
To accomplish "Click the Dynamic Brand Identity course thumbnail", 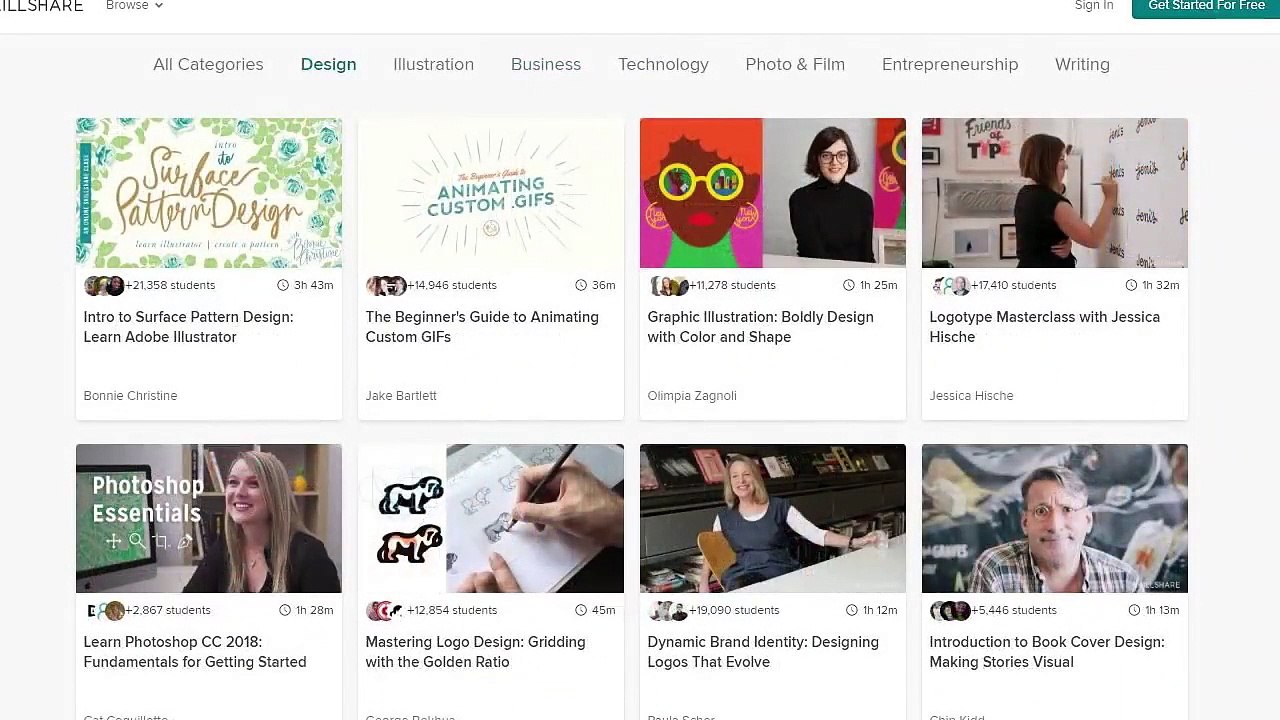I will [x=773, y=519].
